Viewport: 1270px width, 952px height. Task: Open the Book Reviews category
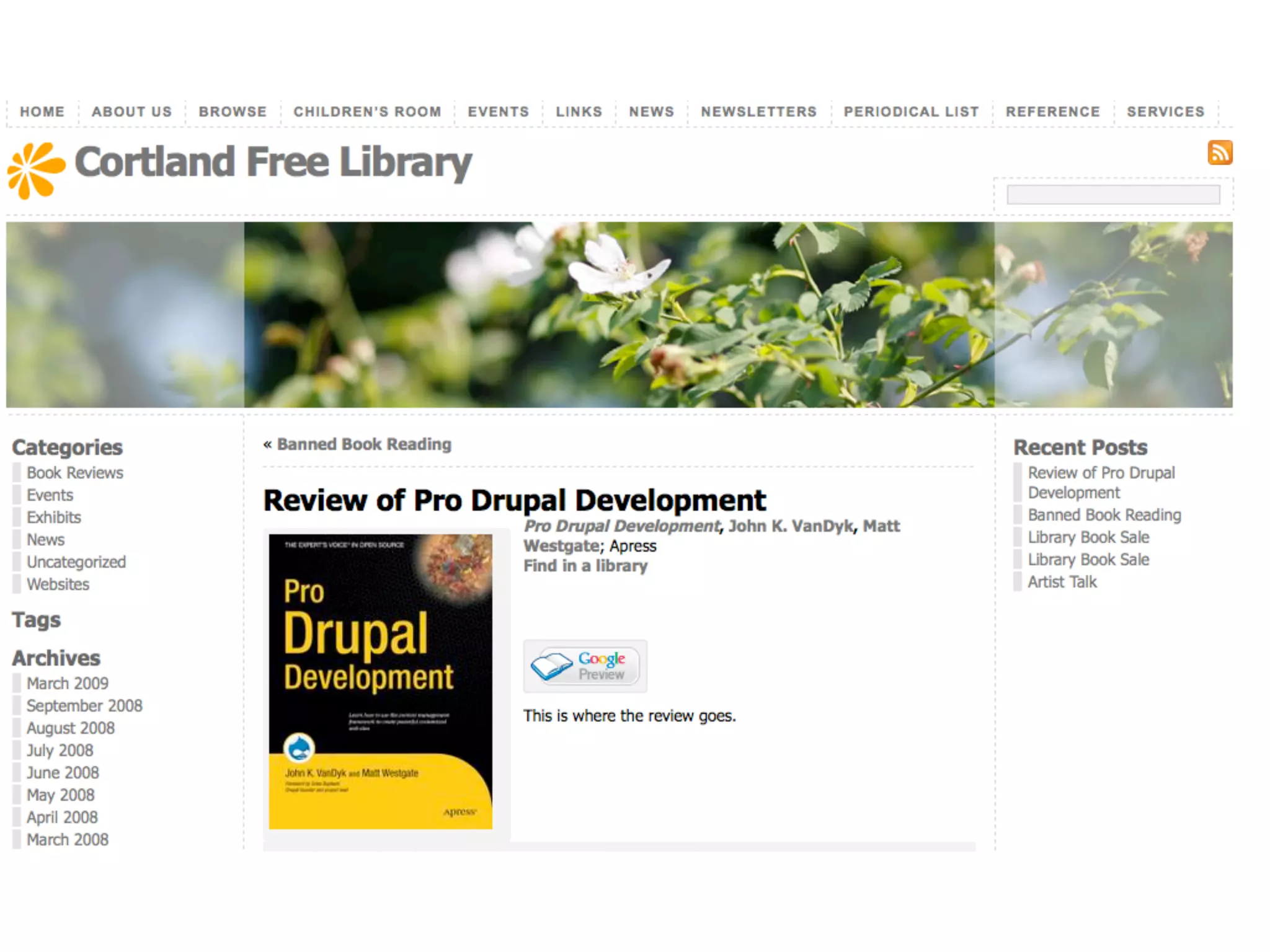(x=75, y=473)
